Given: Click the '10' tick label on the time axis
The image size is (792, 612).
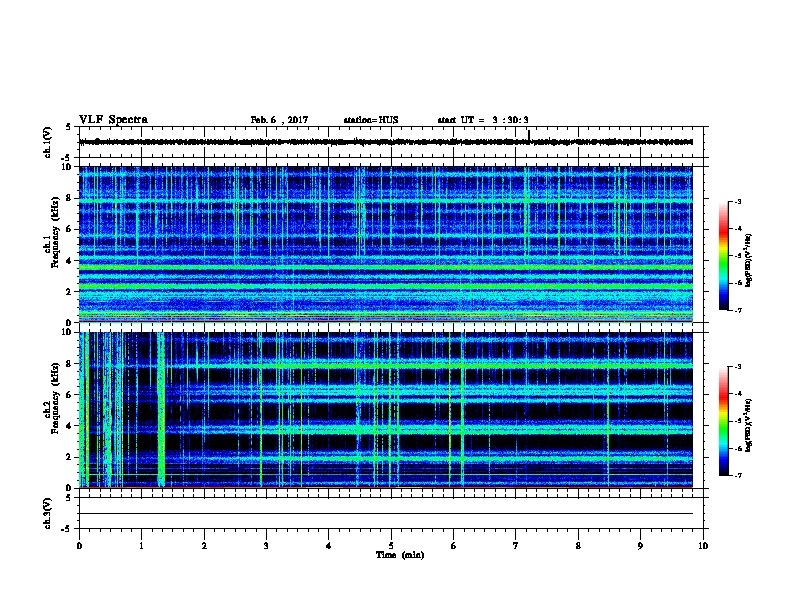Looking at the screenshot, I should [x=703, y=545].
